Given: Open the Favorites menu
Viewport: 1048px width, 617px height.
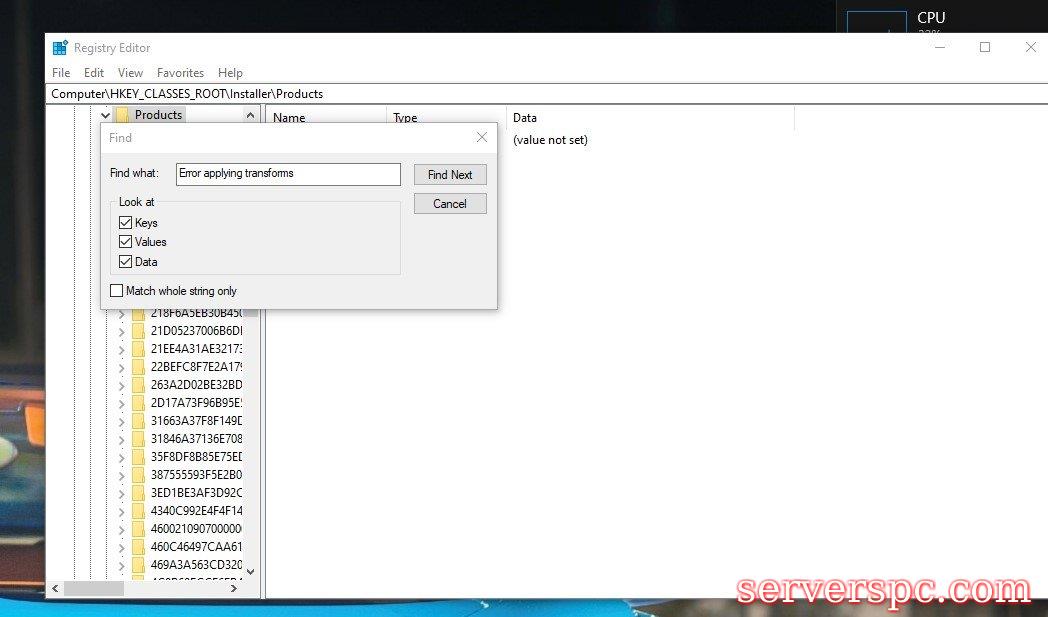Looking at the screenshot, I should coord(180,73).
